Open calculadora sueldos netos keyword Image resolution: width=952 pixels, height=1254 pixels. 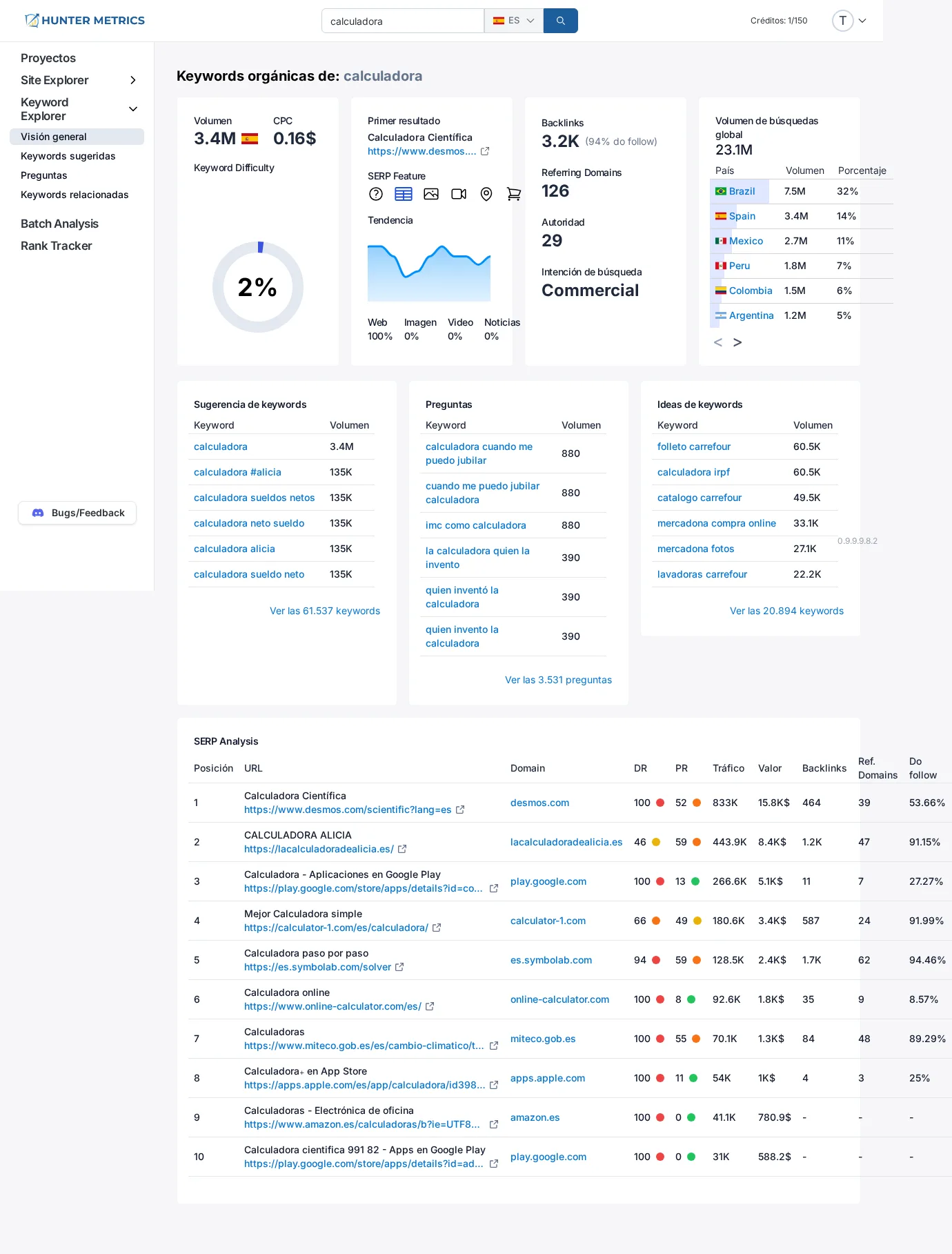tap(254, 498)
